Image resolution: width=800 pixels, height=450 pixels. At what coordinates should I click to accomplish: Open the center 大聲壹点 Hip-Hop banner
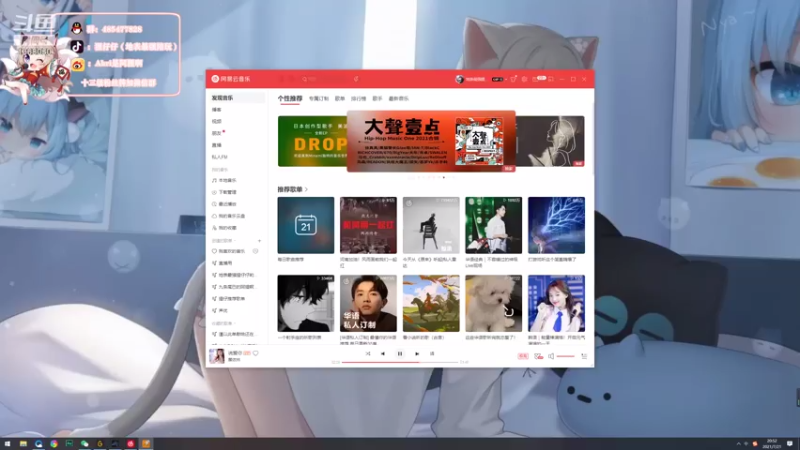click(431, 141)
